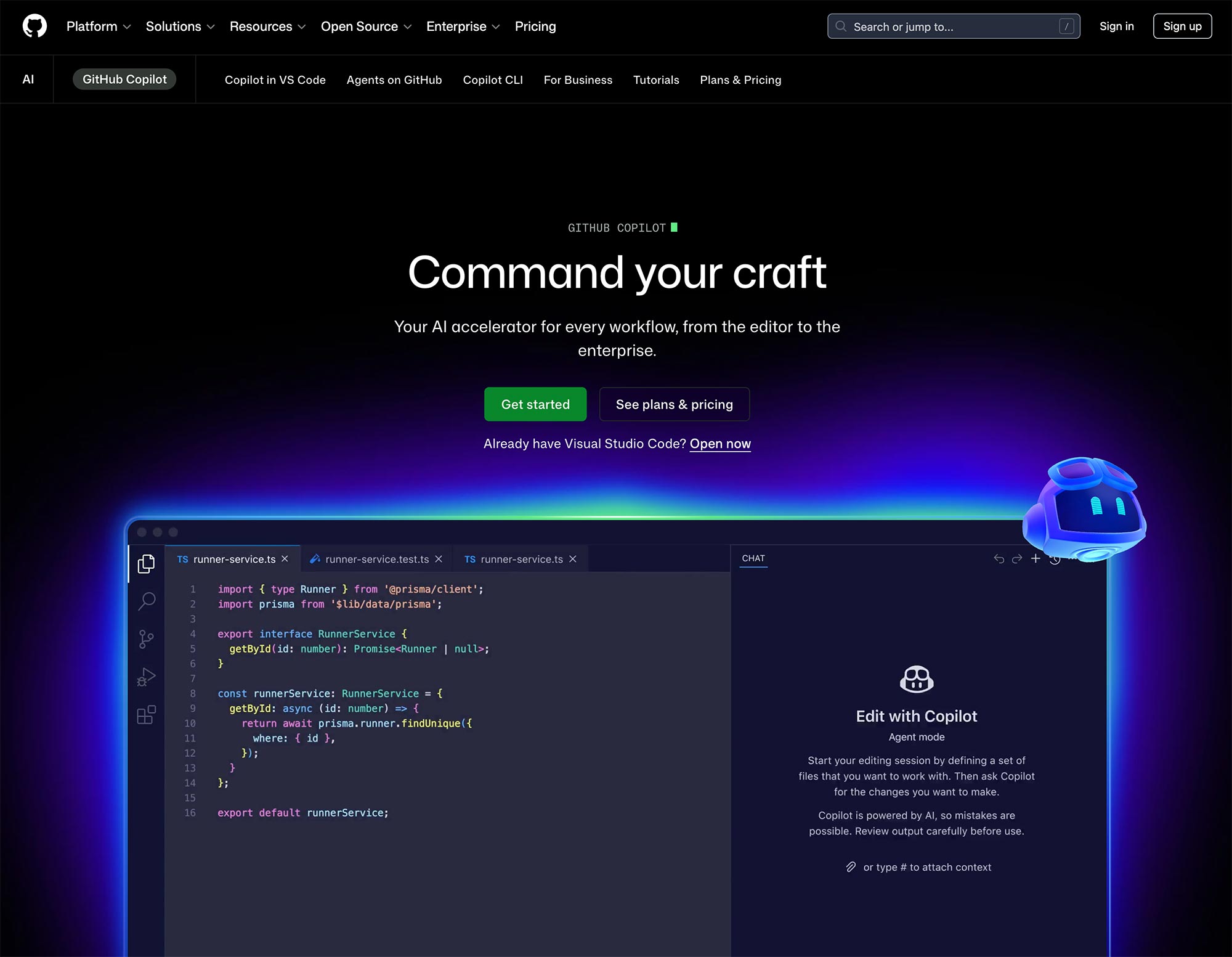Click the Copilot mascot head illustration
1232x957 pixels.
tap(1085, 508)
